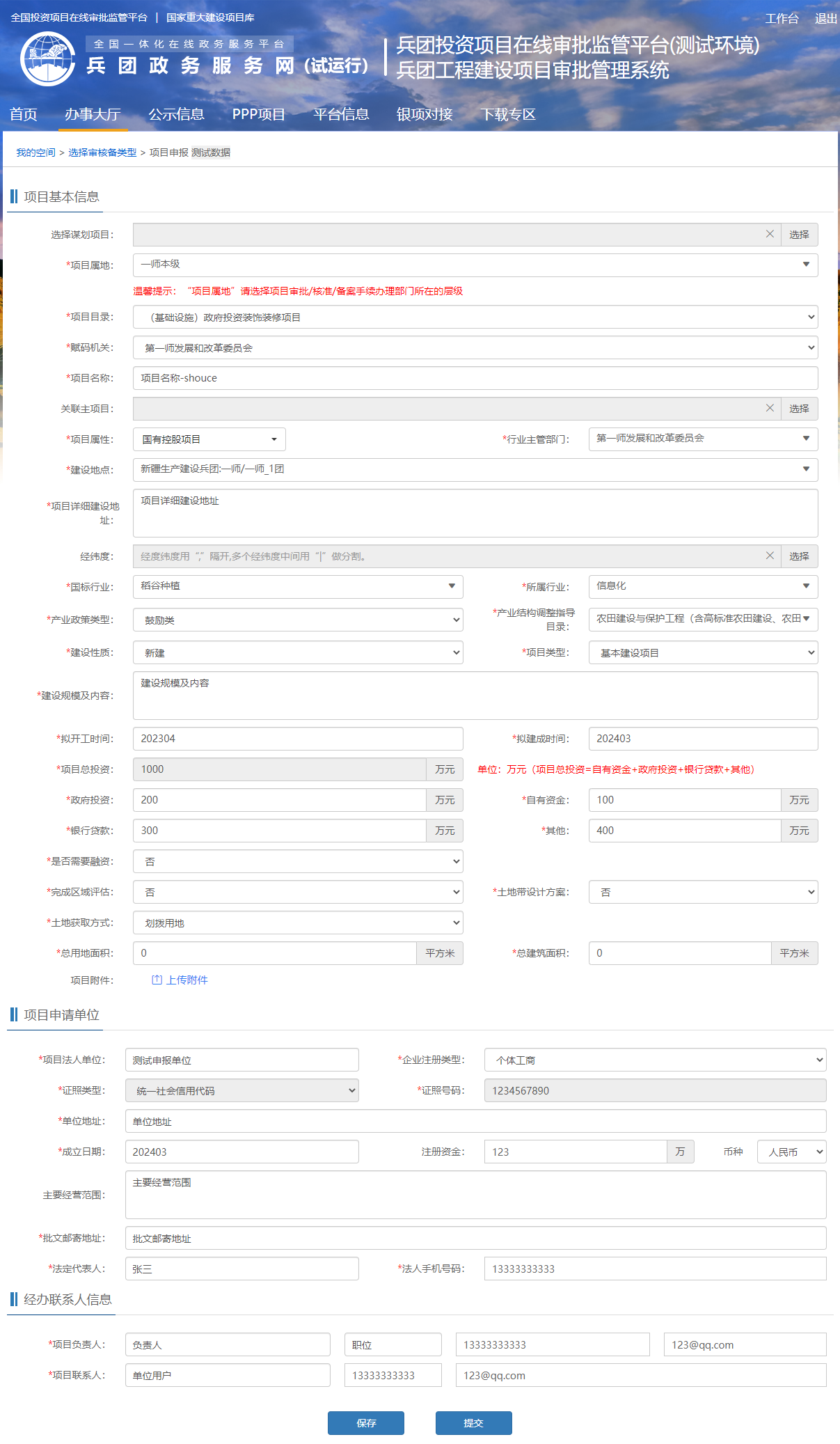The height and width of the screenshot is (1444, 840).
Task: Follow the 我的空间 breadcrumb link
Action: point(35,152)
